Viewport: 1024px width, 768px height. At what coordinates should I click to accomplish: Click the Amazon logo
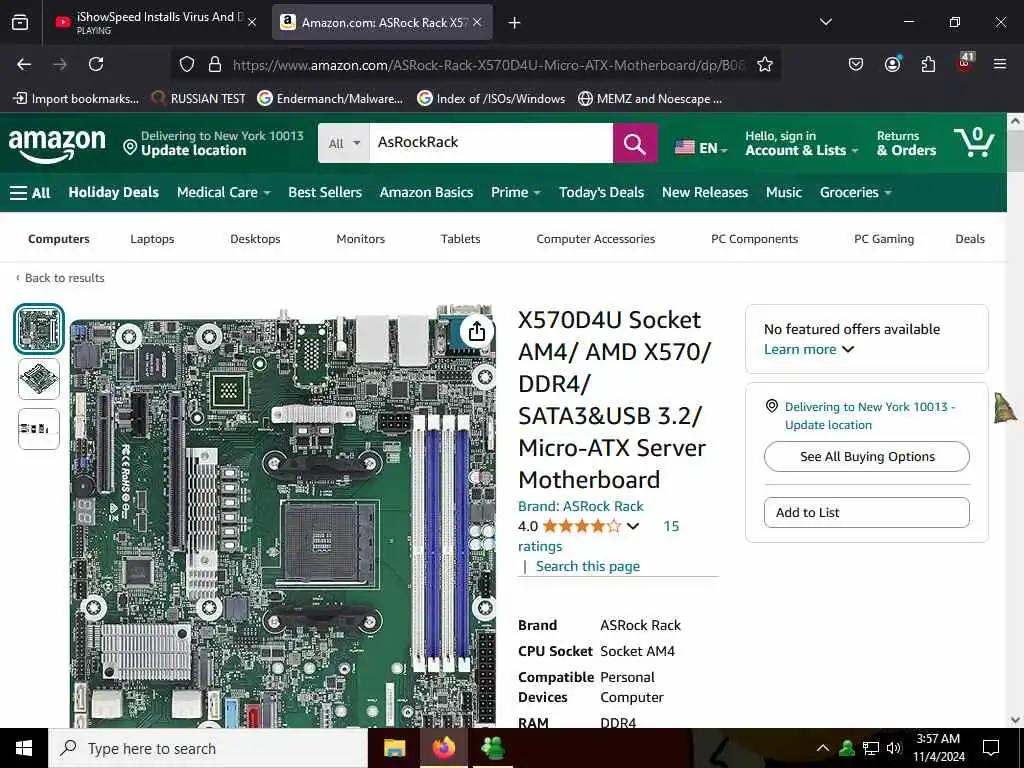pos(57,144)
